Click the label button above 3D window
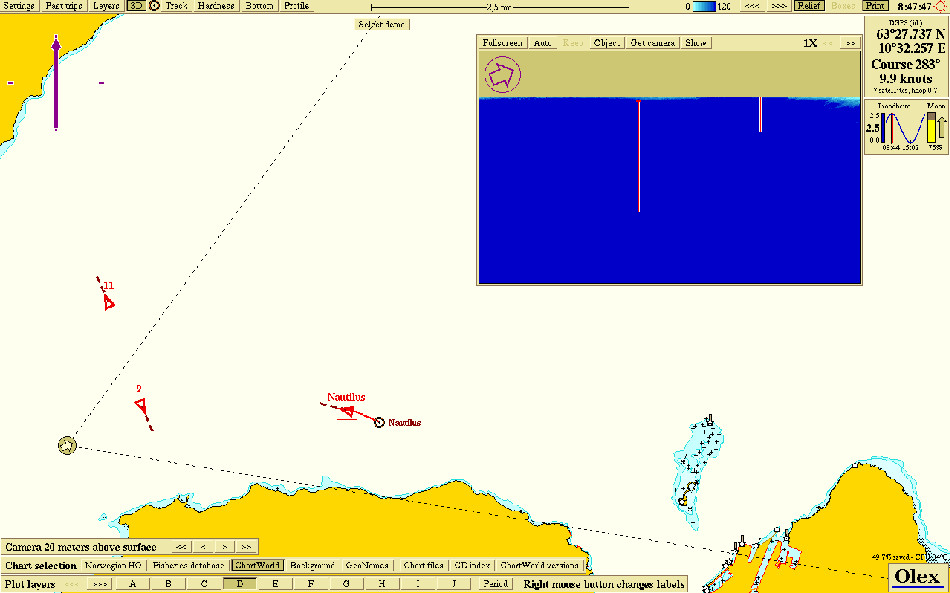 click(x=382, y=25)
